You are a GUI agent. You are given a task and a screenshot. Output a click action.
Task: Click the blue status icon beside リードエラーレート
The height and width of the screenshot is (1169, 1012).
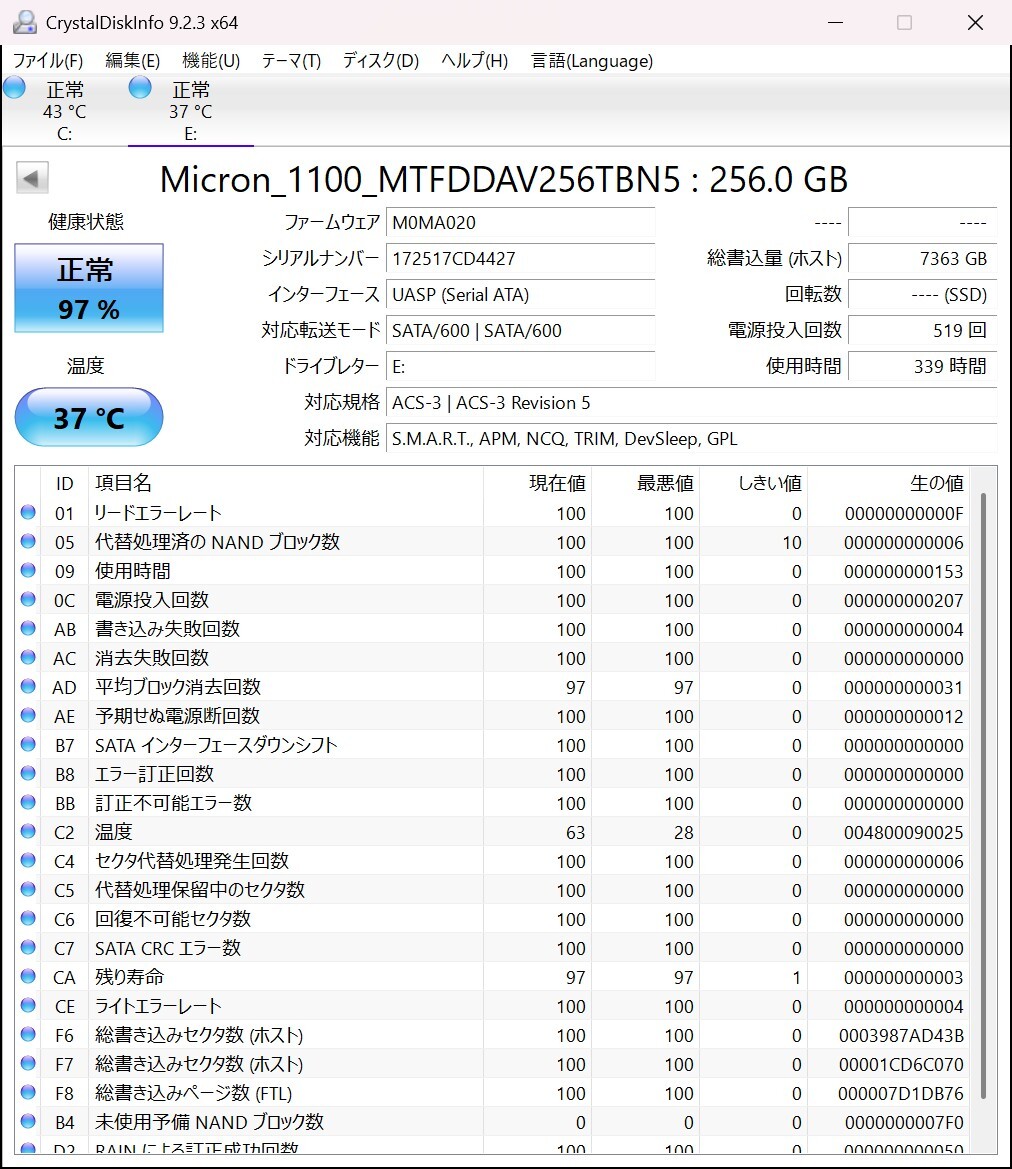[x=28, y=512]
